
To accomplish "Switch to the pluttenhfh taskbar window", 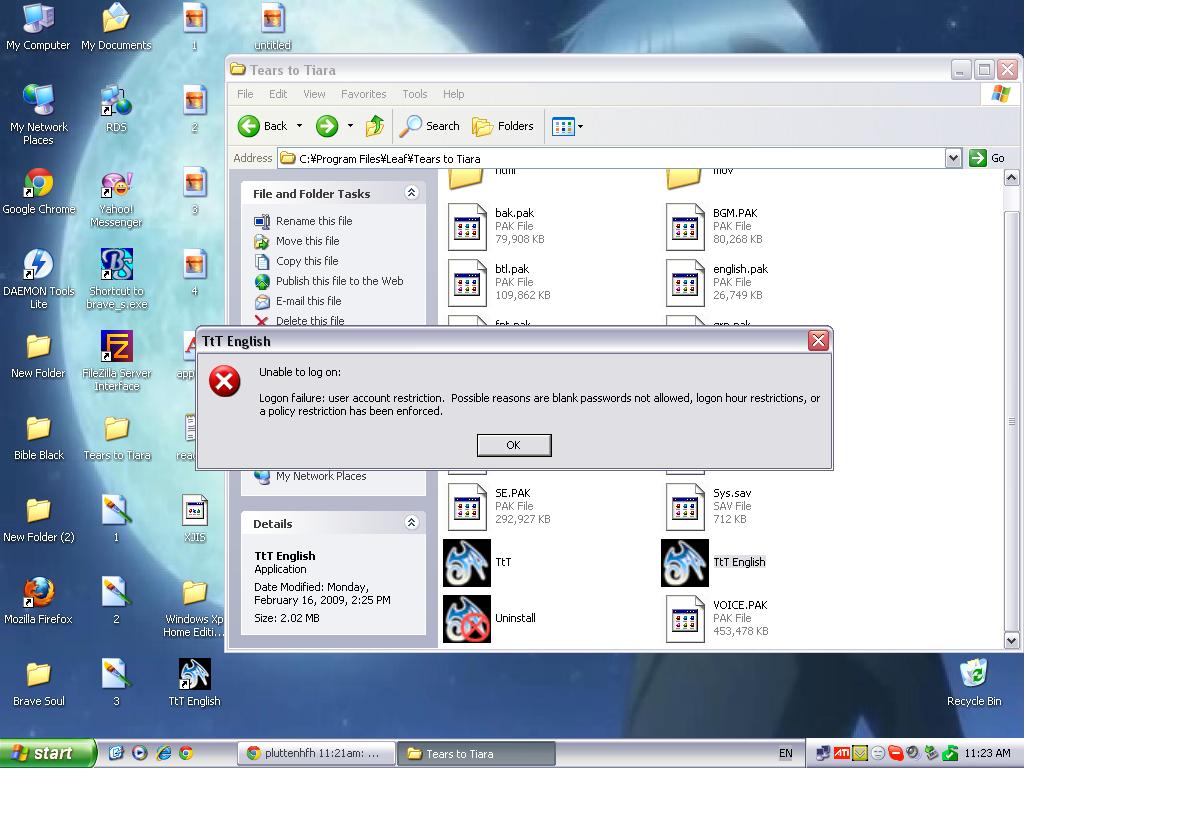I will pyautogui.click(x=316, y=753).
